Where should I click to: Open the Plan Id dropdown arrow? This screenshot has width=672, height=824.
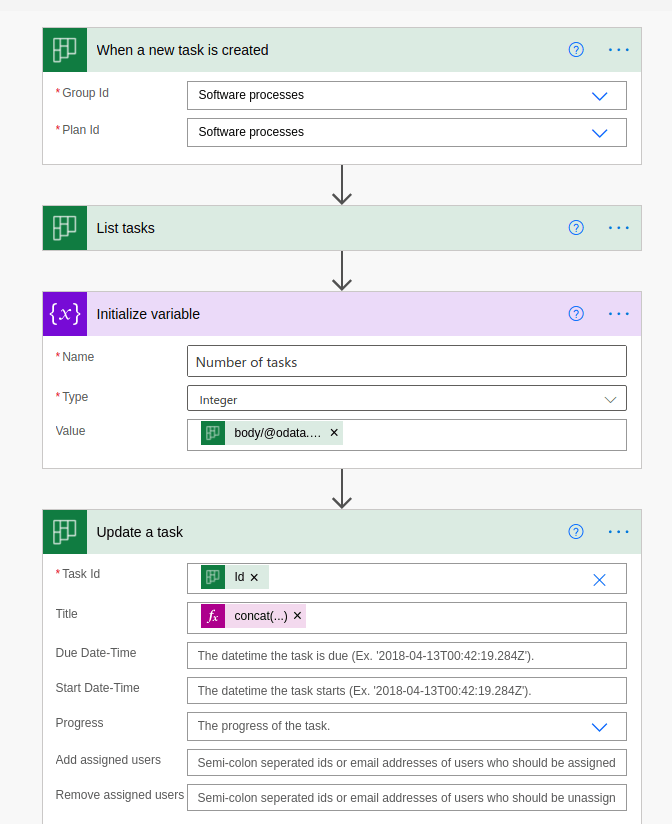(x=599, y=132)
